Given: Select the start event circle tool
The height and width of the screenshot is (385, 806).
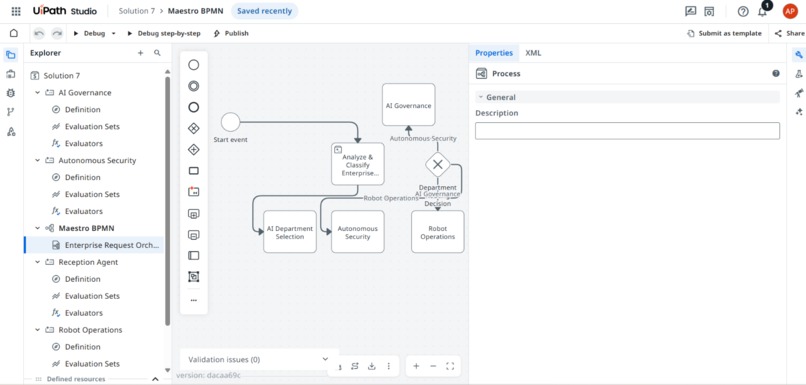Looking at the screenshot, I should 193,65.
